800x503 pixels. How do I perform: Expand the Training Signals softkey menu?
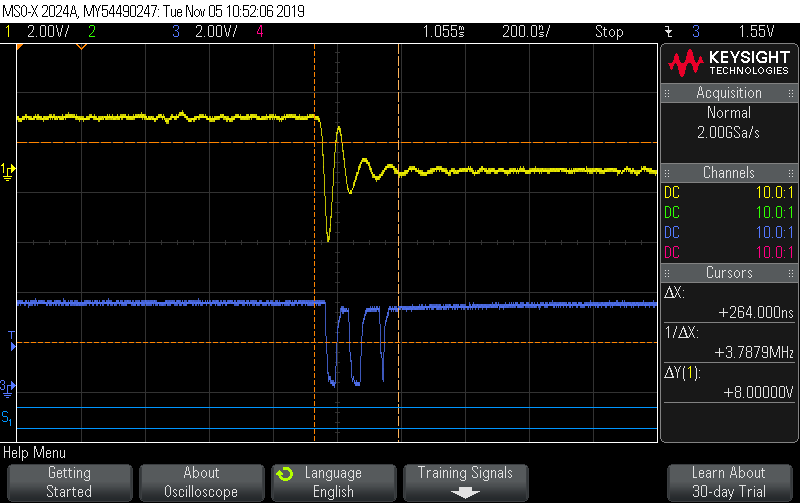point(465,482)
